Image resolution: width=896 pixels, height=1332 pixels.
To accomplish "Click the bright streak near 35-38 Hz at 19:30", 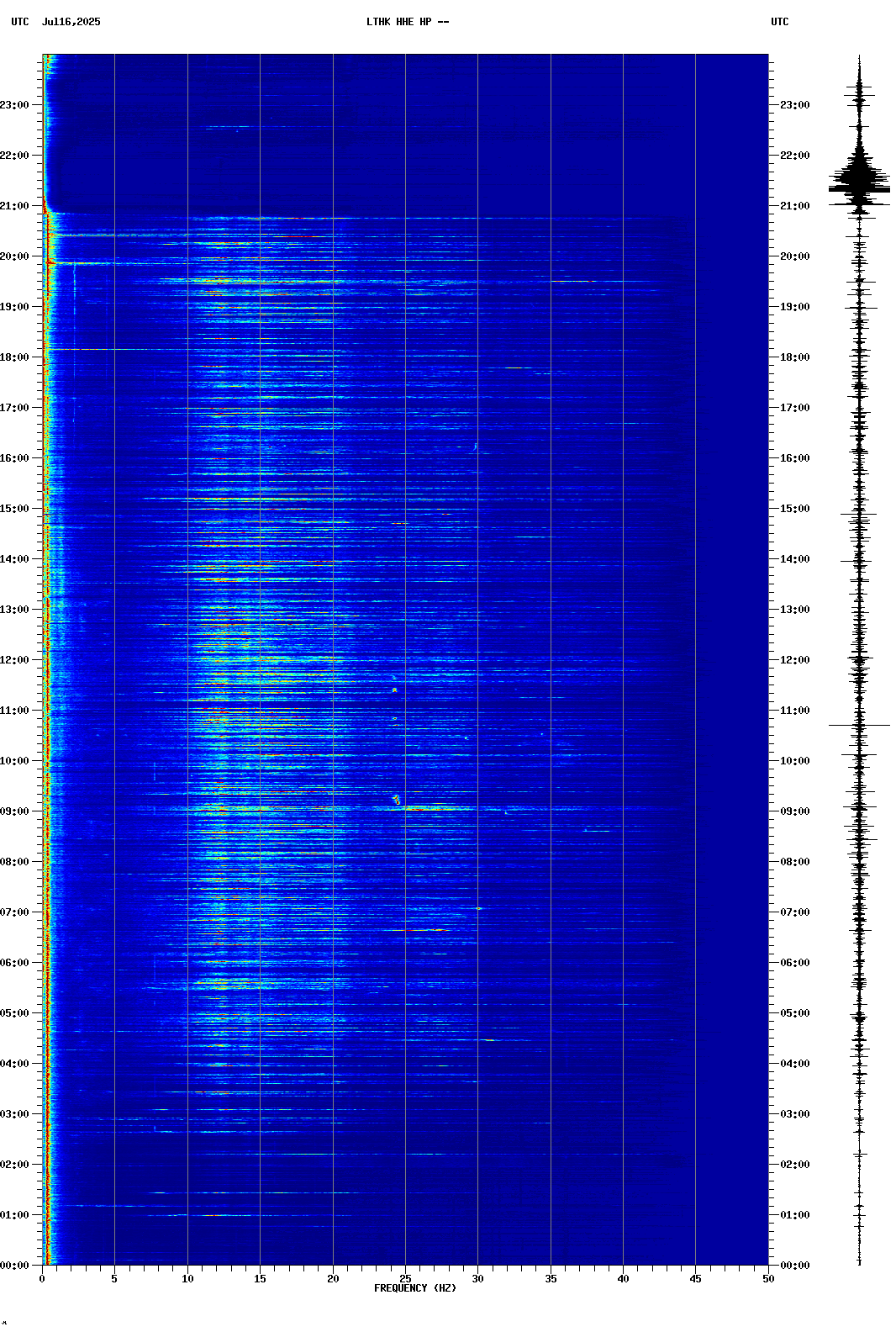I will 574,281.
